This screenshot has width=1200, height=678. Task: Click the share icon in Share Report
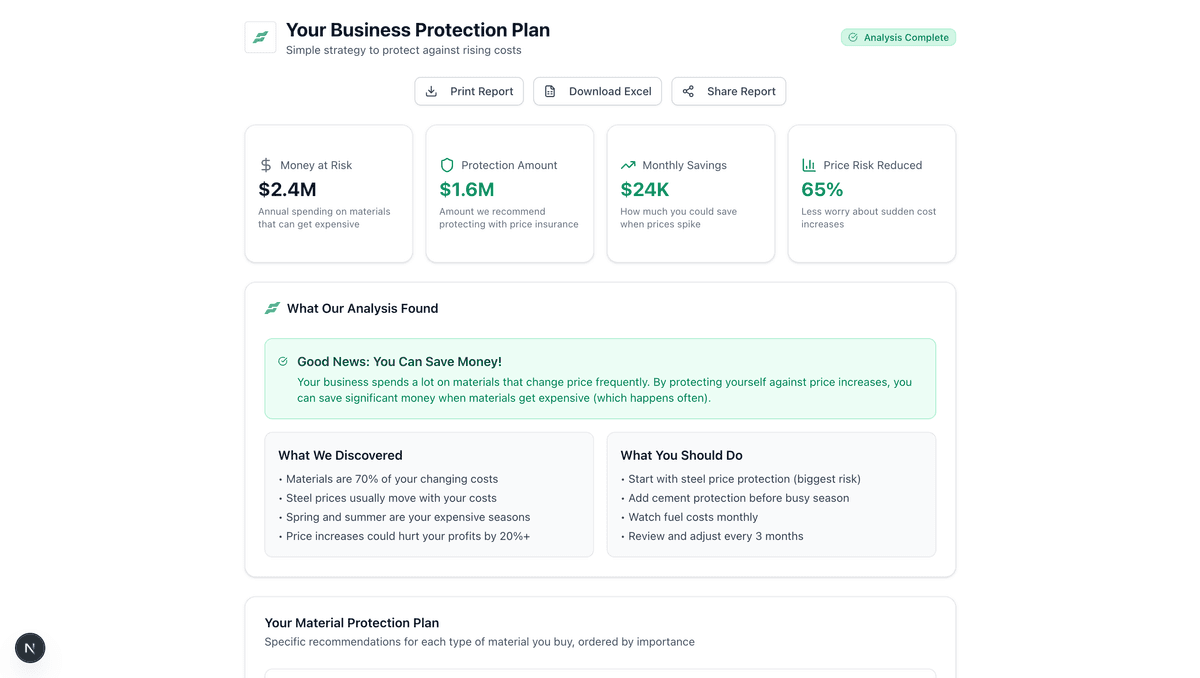point(688,91)
